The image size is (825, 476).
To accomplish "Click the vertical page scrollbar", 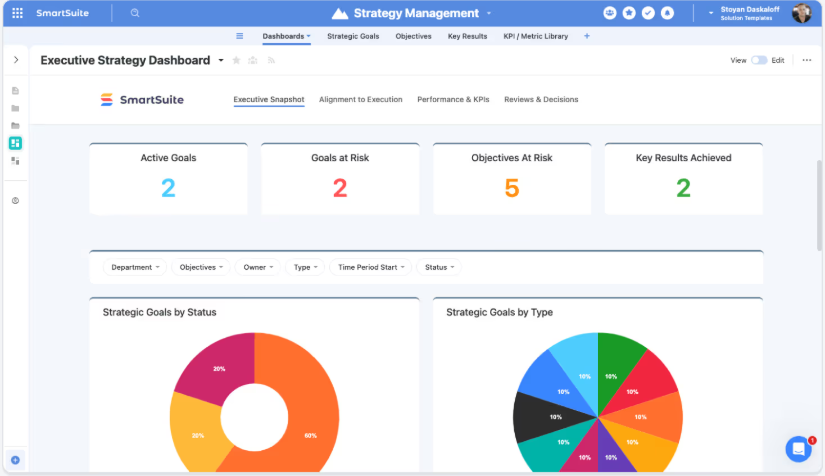I will (x=819, y=205).
